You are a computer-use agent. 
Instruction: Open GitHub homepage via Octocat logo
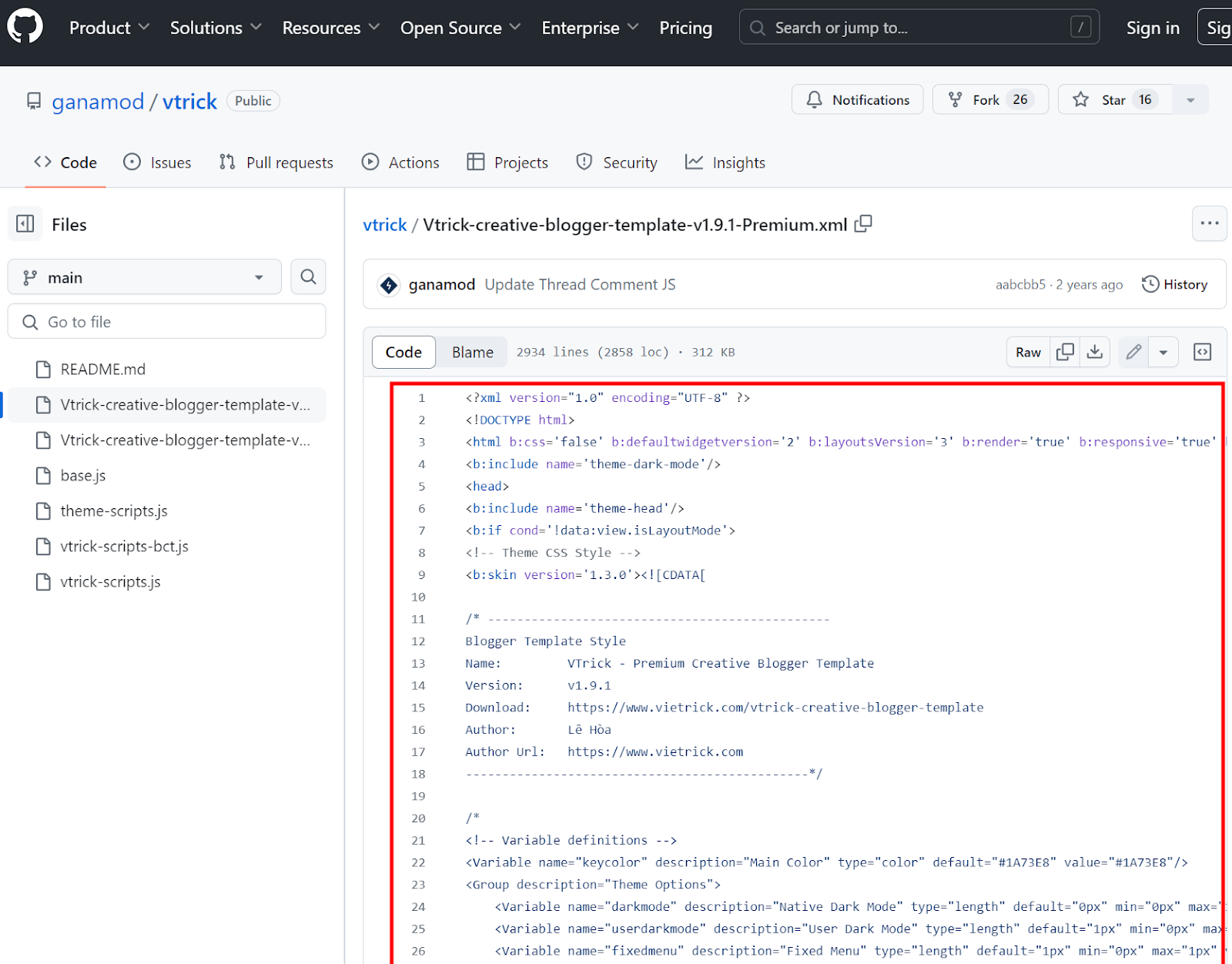(25, 28)
